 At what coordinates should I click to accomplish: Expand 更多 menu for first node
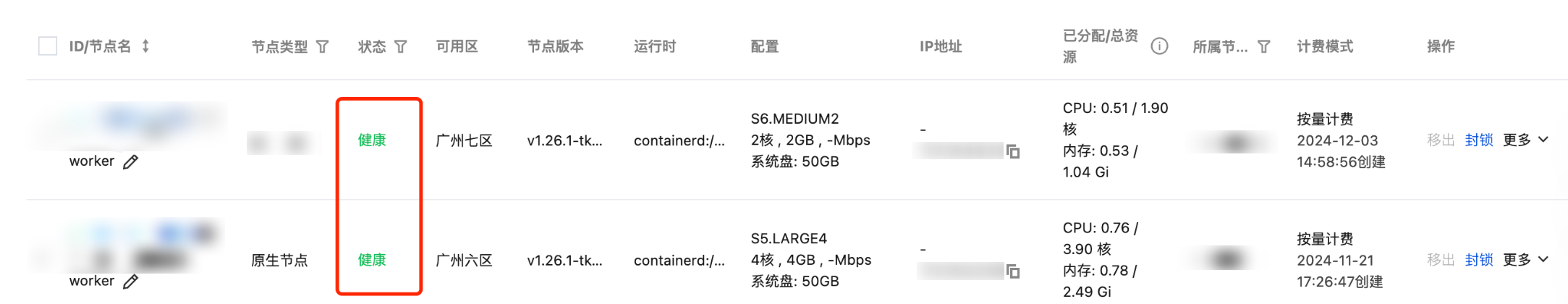coord(1525,140)
